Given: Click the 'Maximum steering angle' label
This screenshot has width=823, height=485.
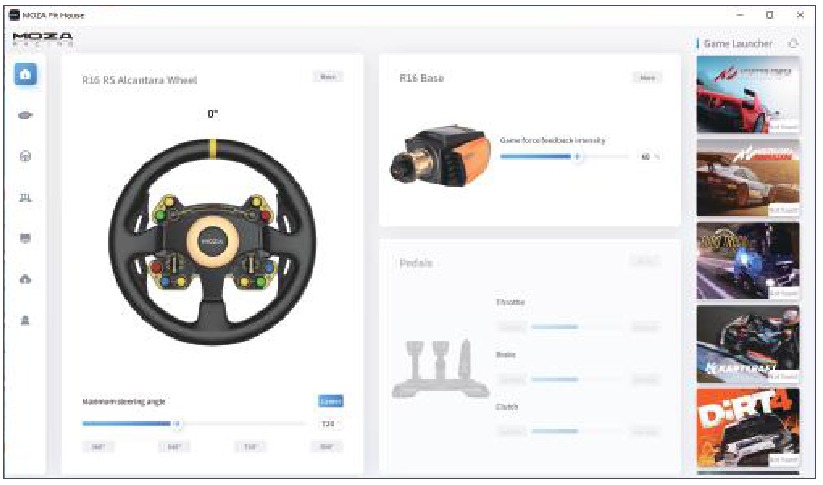Looking at the screenshot, I should [124, 402].
